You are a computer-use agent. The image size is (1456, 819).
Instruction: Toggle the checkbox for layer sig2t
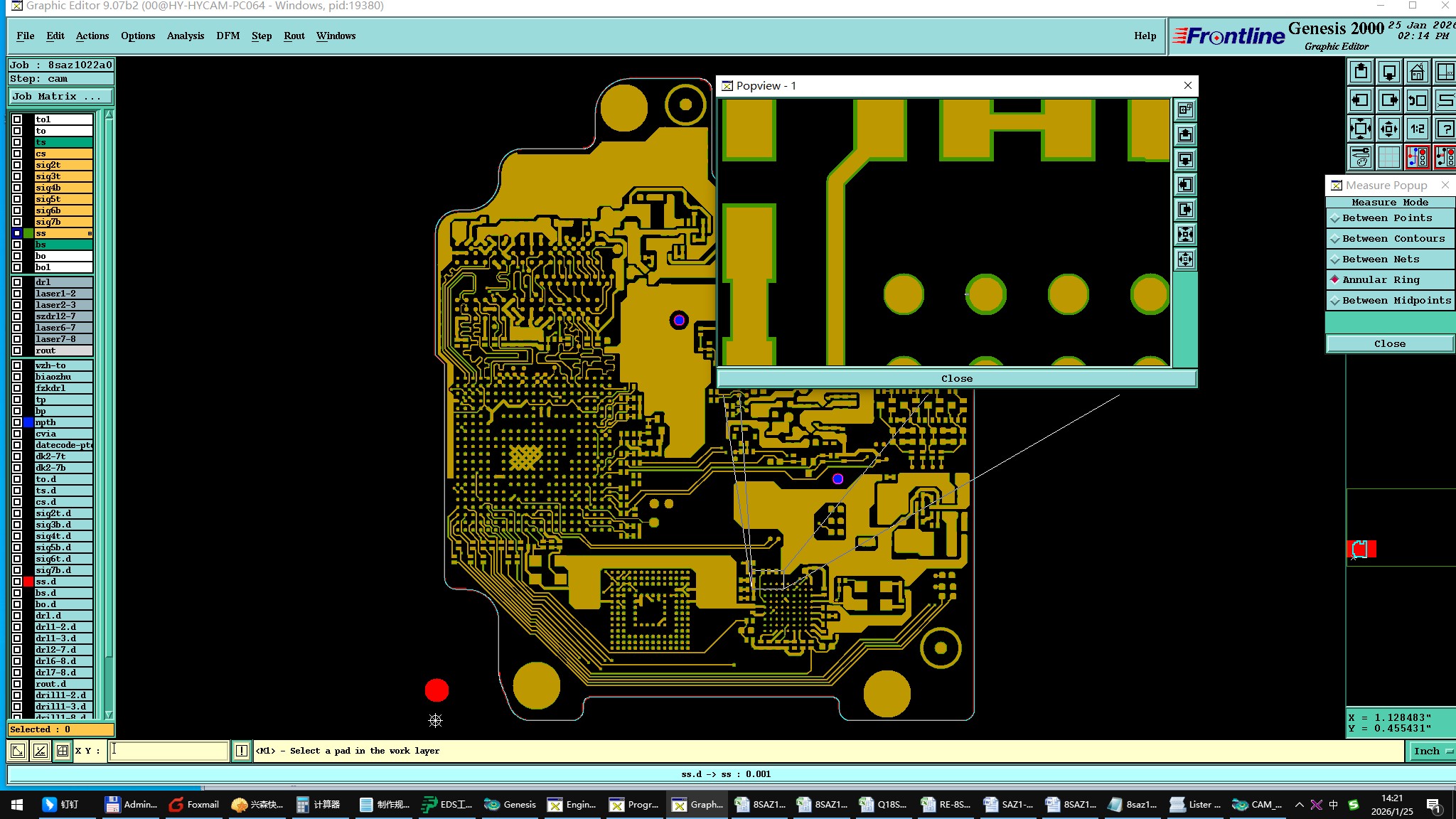click(x=17, y=165)
